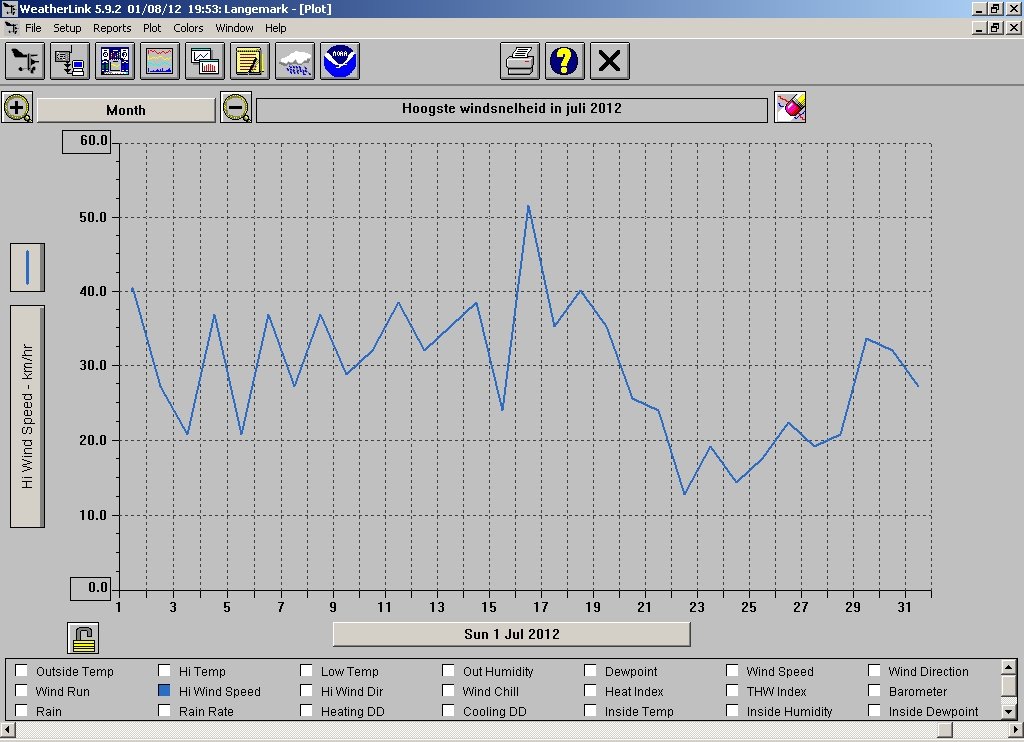Viewport: 1024px width, 742px height.
Task: Open the WeatherLink title bar system icon
Action: [x=8, y=9]
